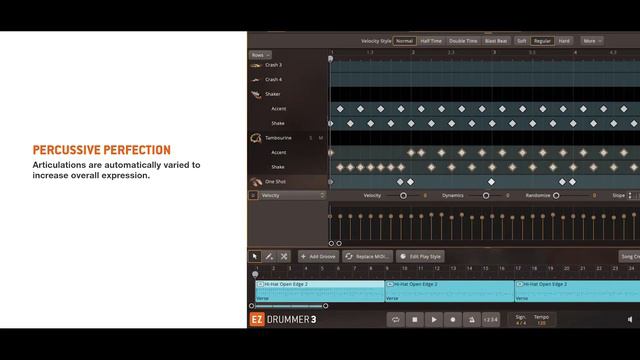640x360 pixels.
Task: Select the Shaker Shake articulation row
Action: point(278,123)
